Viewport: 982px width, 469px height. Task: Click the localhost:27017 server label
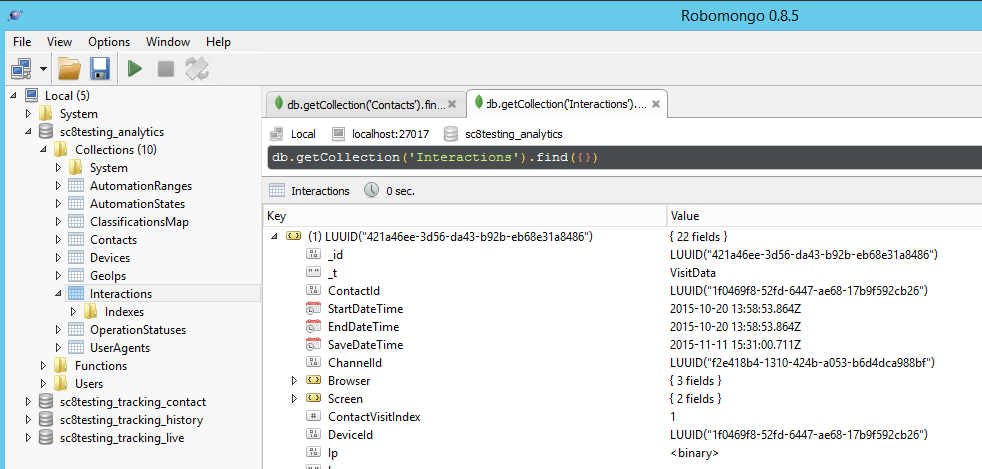point(390,134)
